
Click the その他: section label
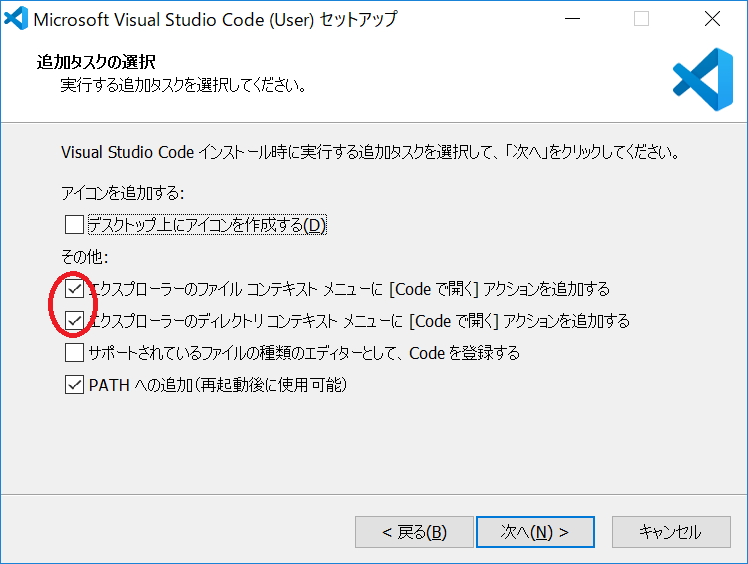pos(85,257)
